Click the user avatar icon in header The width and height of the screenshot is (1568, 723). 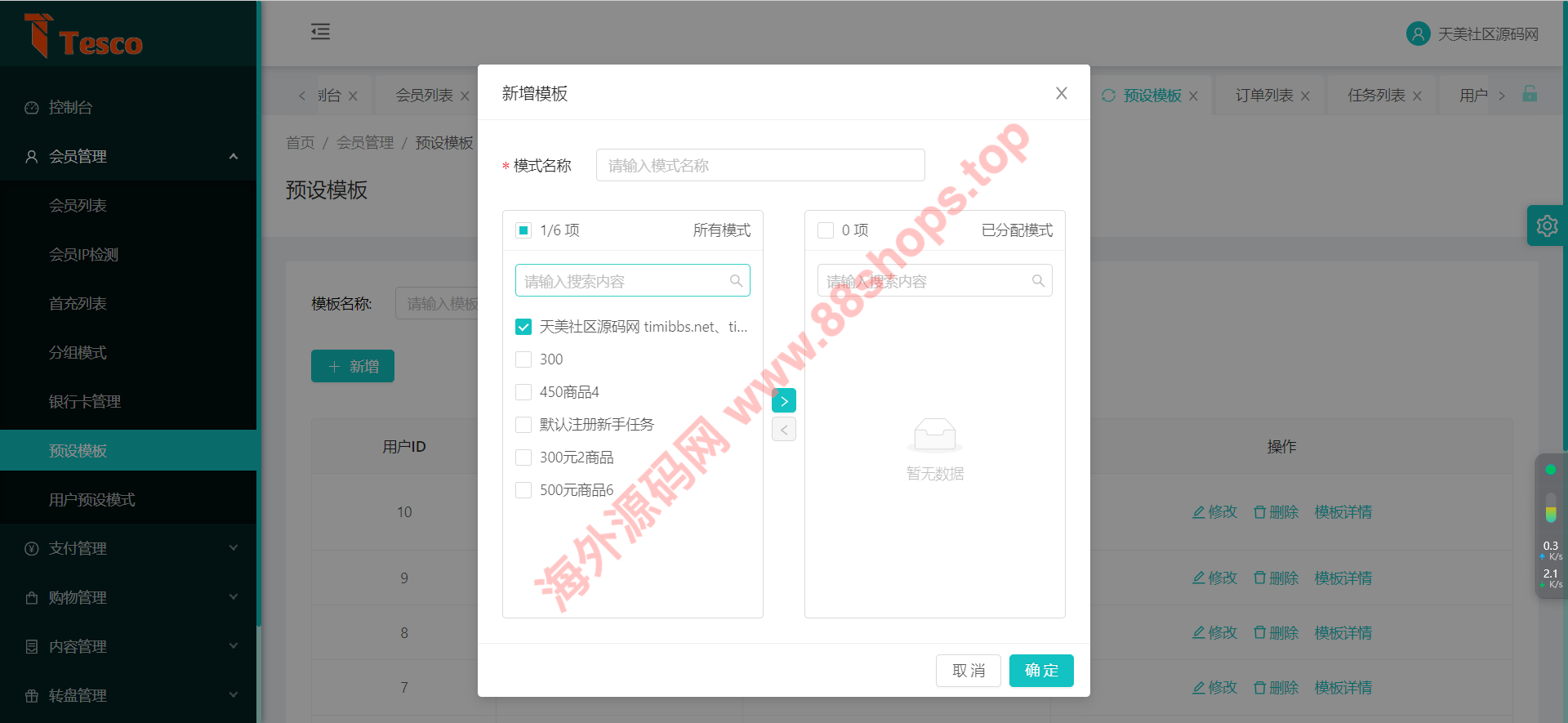click(1418, 33)
